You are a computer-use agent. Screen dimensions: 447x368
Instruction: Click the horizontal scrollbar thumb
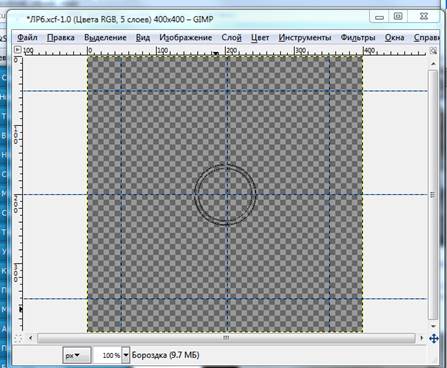[x=226, y=338]
